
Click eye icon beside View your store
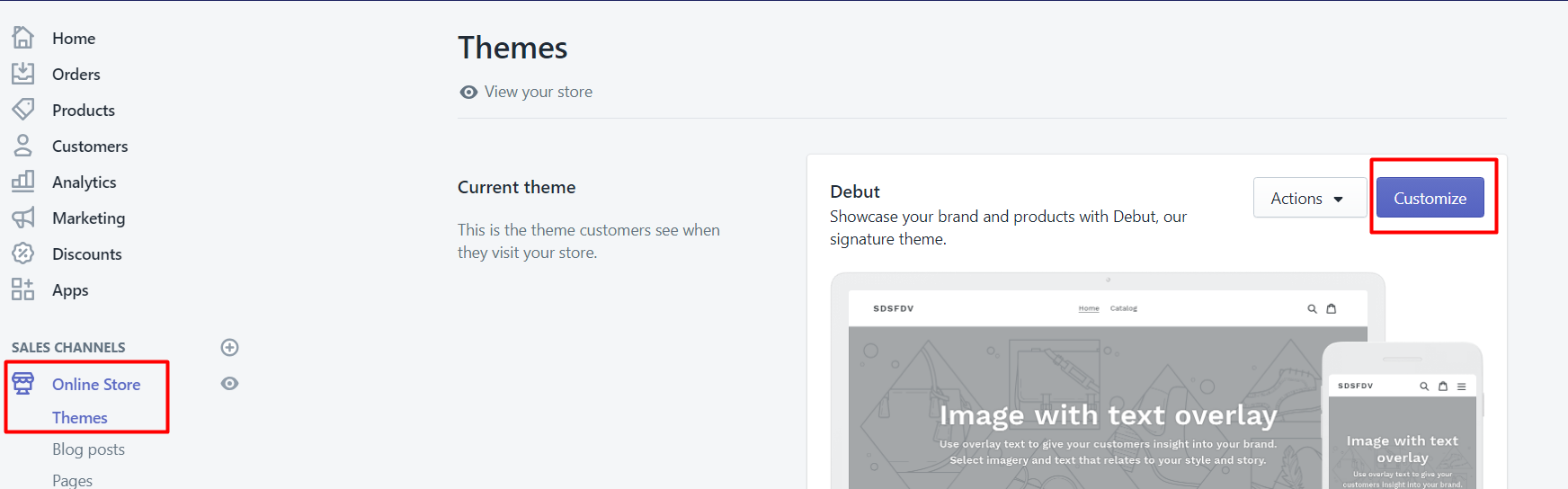coord(468,92)
